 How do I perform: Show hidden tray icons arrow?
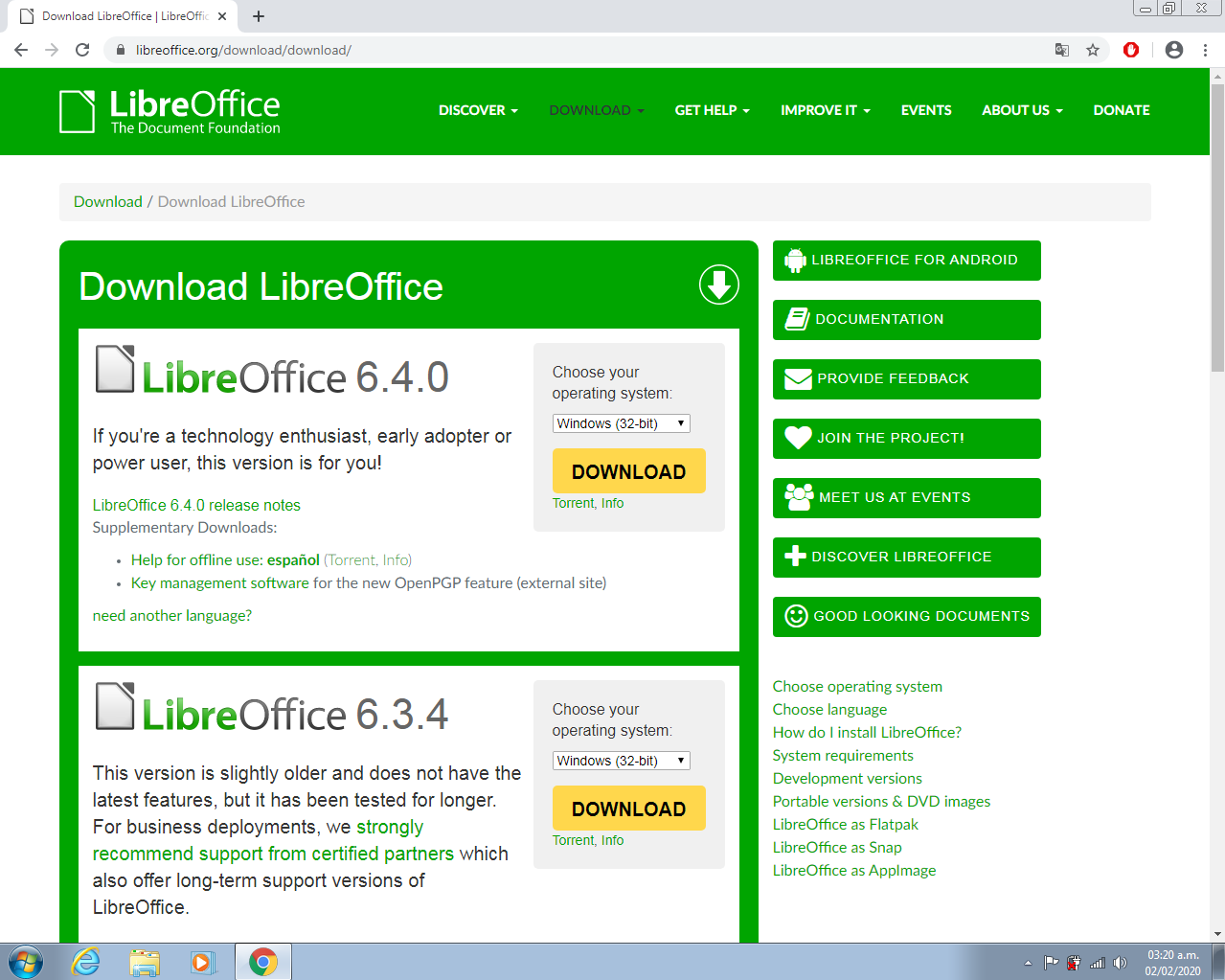[x=1029, y=963]
